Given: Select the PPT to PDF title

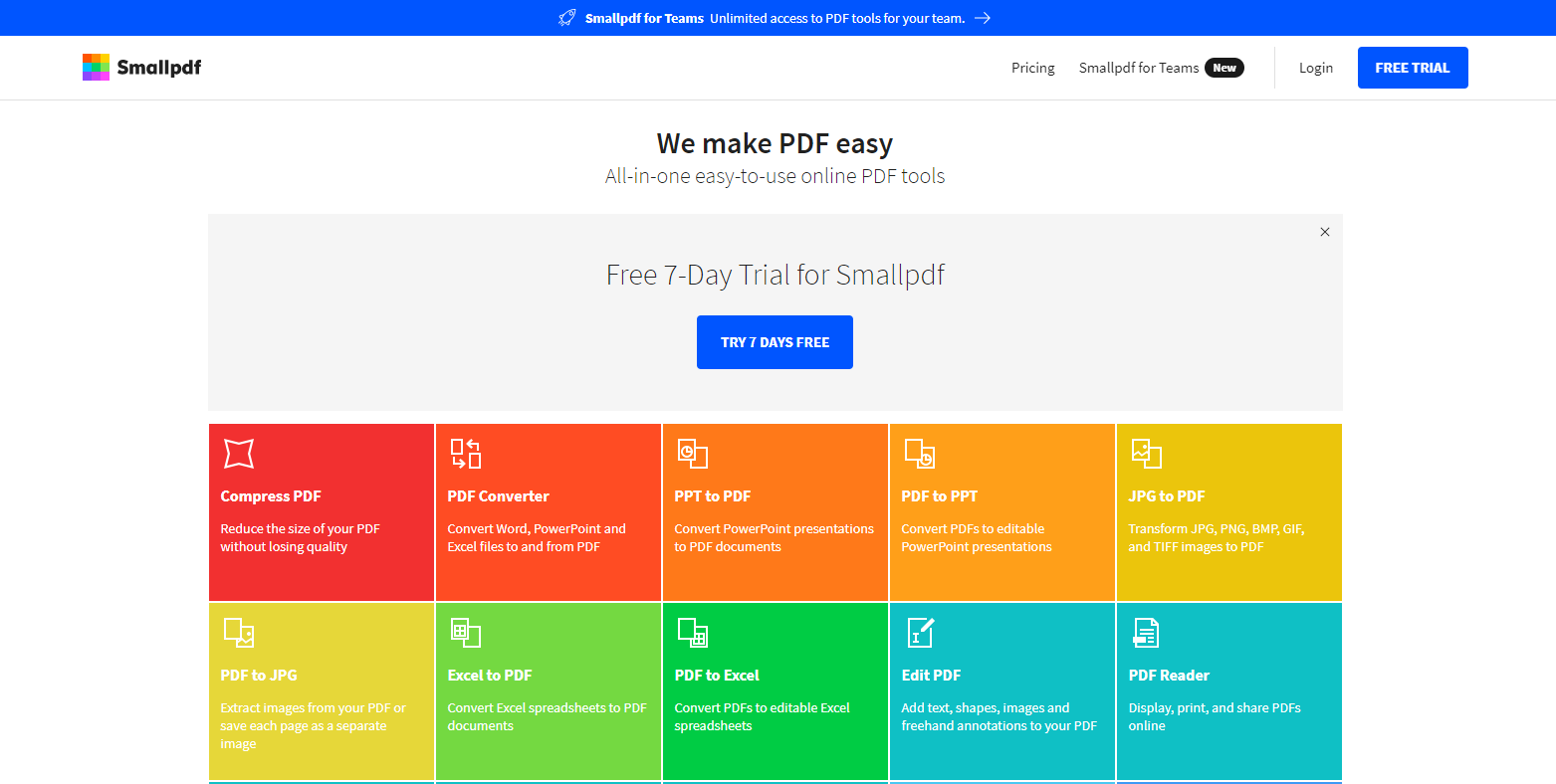Looking at the screenshot, I should (x=713, y=496).
